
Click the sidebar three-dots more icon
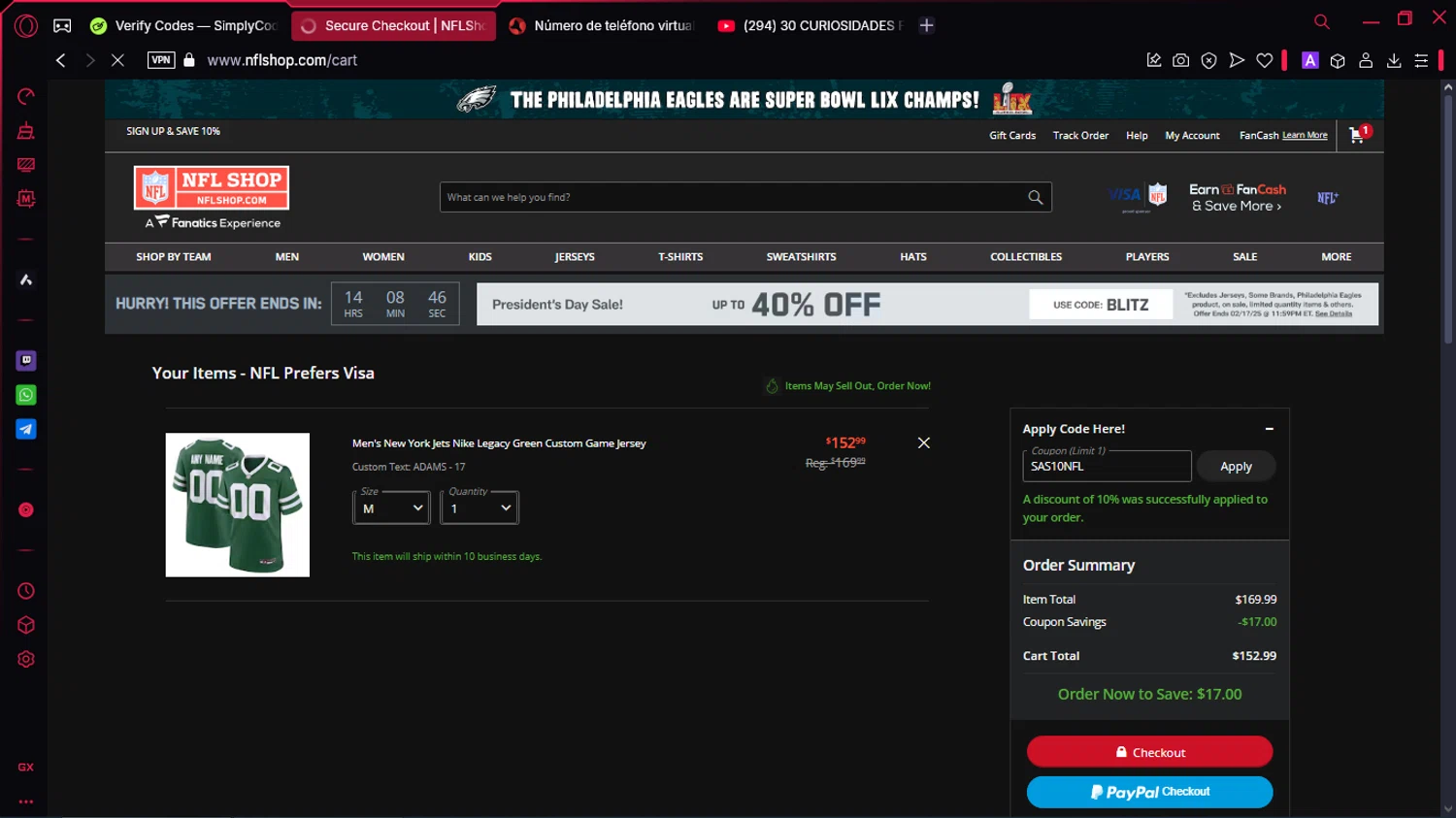pyautogui.click(x=26, y=802)
